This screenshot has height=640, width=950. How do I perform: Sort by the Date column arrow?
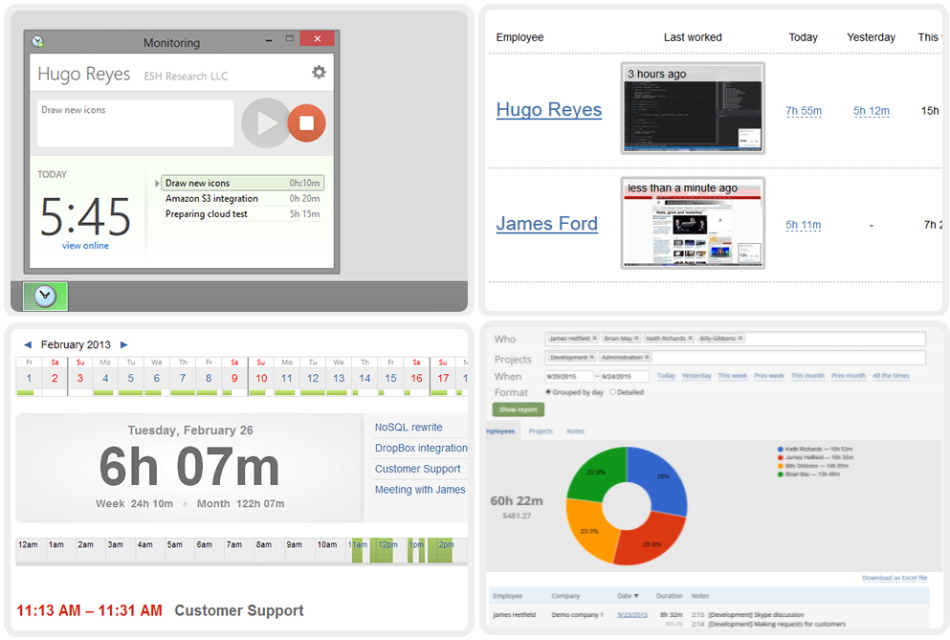[x=636, y=596]
